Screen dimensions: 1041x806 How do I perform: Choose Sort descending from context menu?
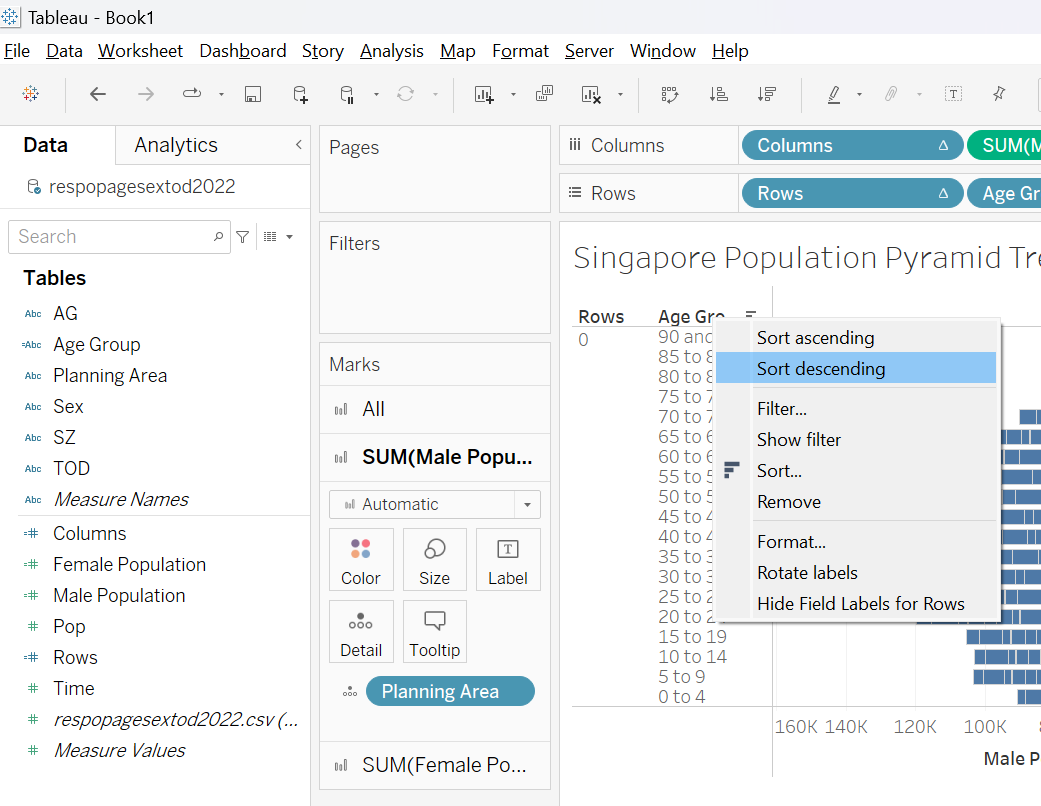coord(821,368)
